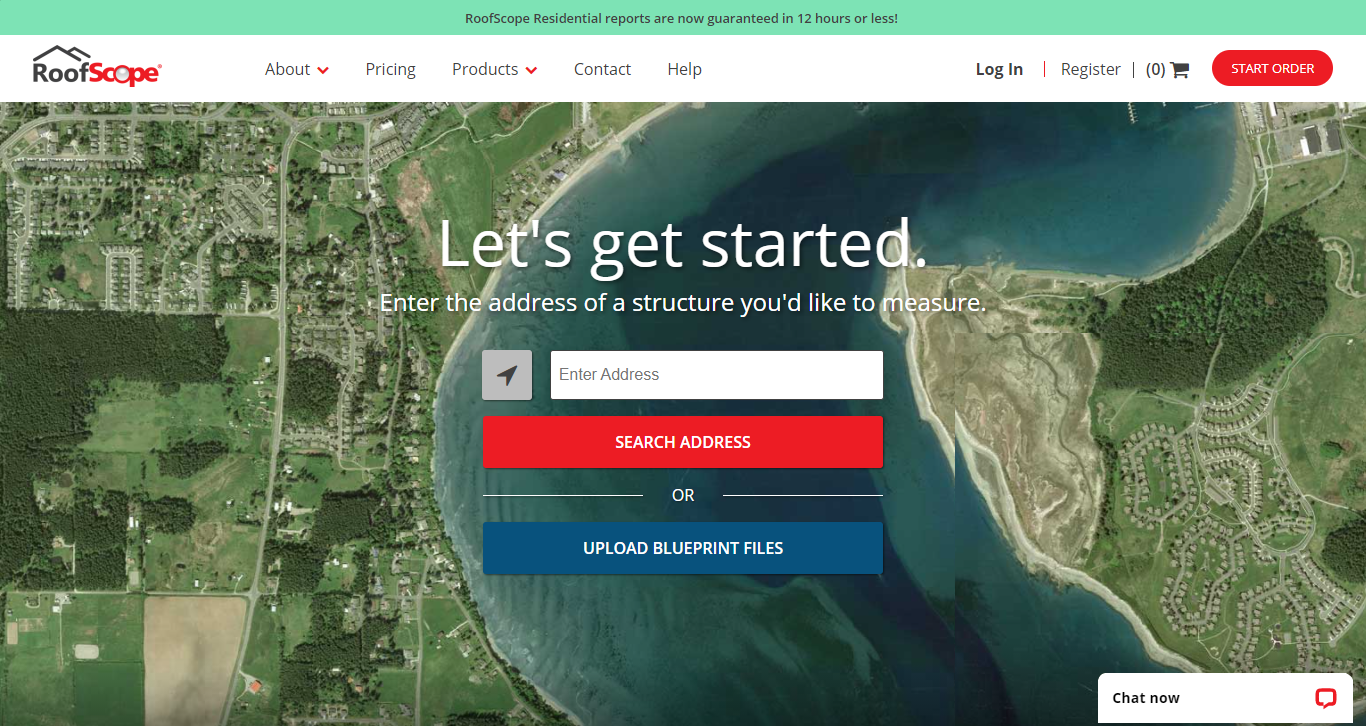
Task: Click the RoofScope logo
Action: (x=97, y=66)
